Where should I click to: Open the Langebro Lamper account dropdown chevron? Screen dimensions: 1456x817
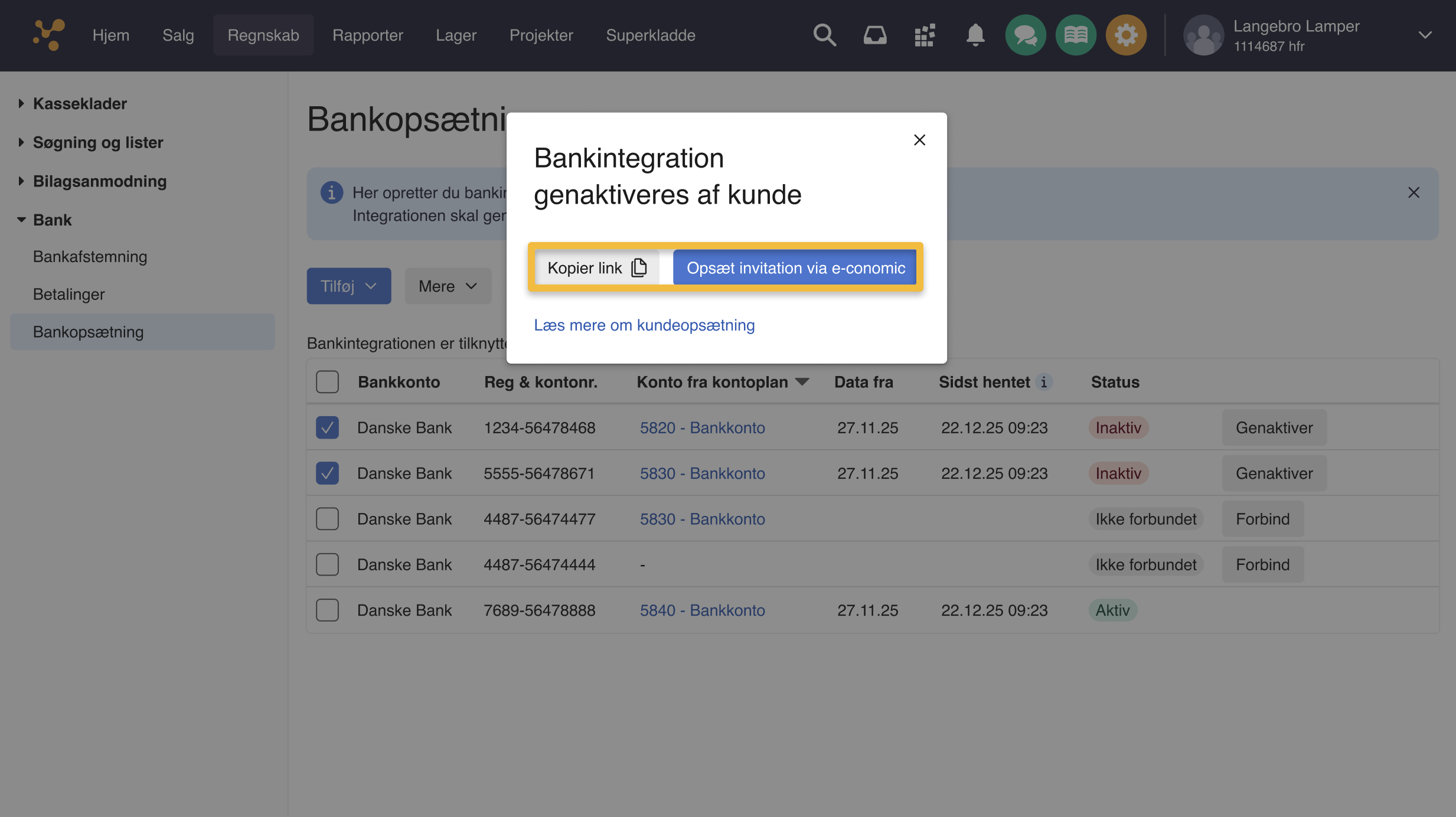coord(1425,35)
